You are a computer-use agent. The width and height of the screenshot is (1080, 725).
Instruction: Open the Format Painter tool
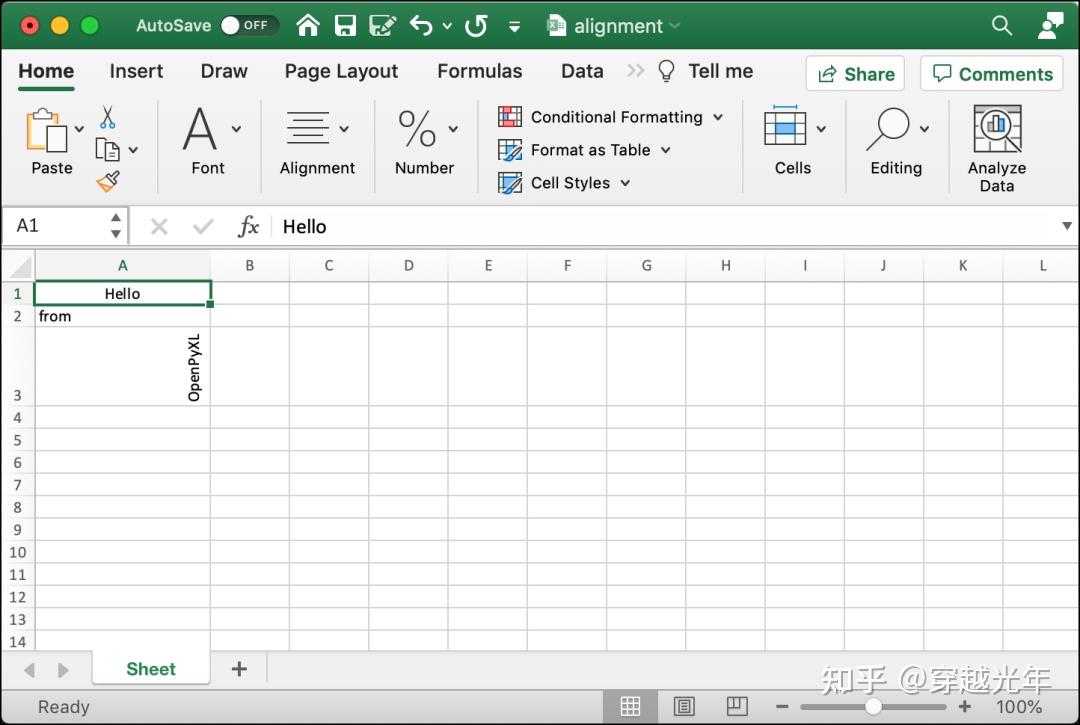pos(108,182)
